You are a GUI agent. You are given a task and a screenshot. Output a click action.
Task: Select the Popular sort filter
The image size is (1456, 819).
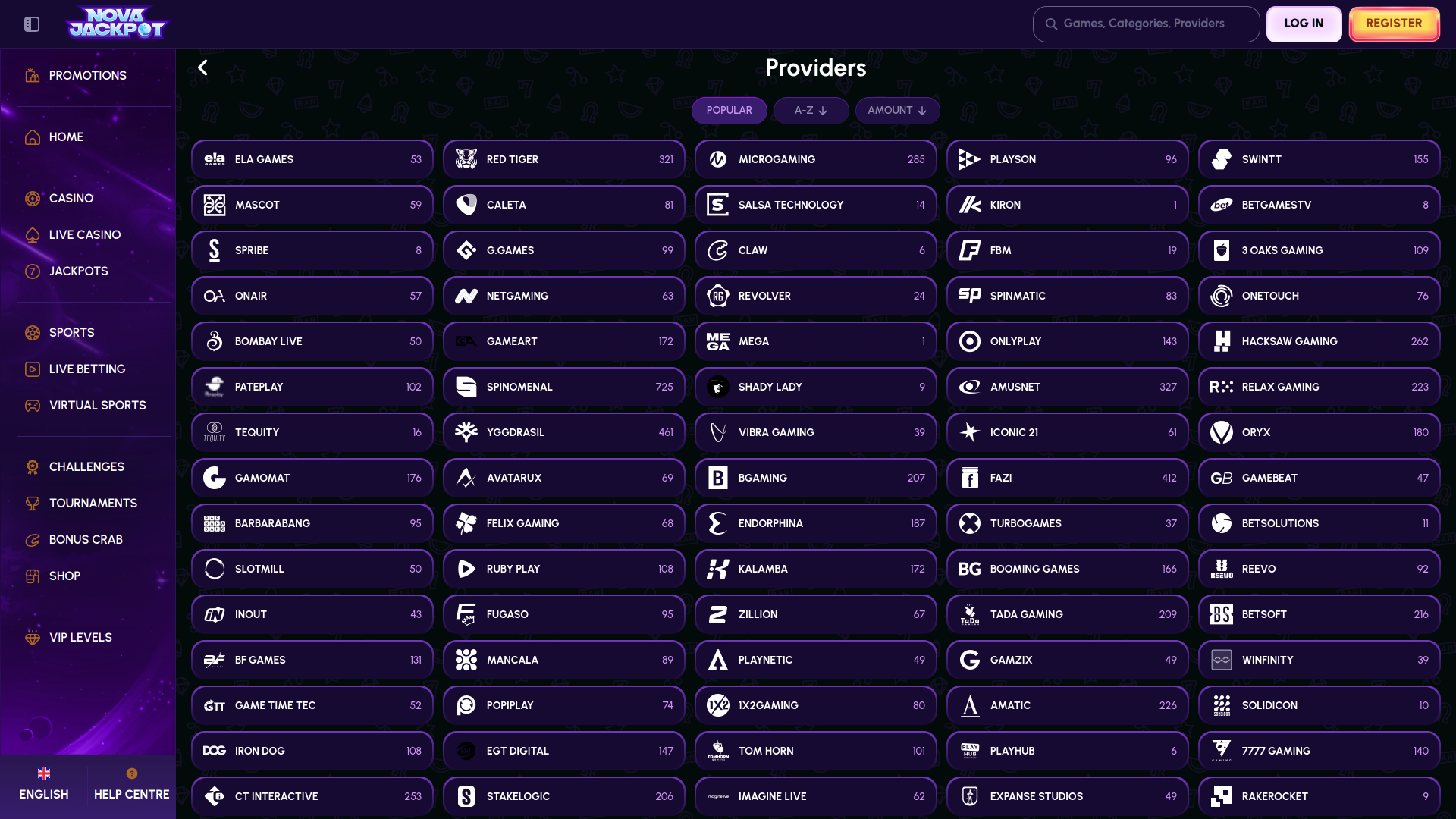729,111
